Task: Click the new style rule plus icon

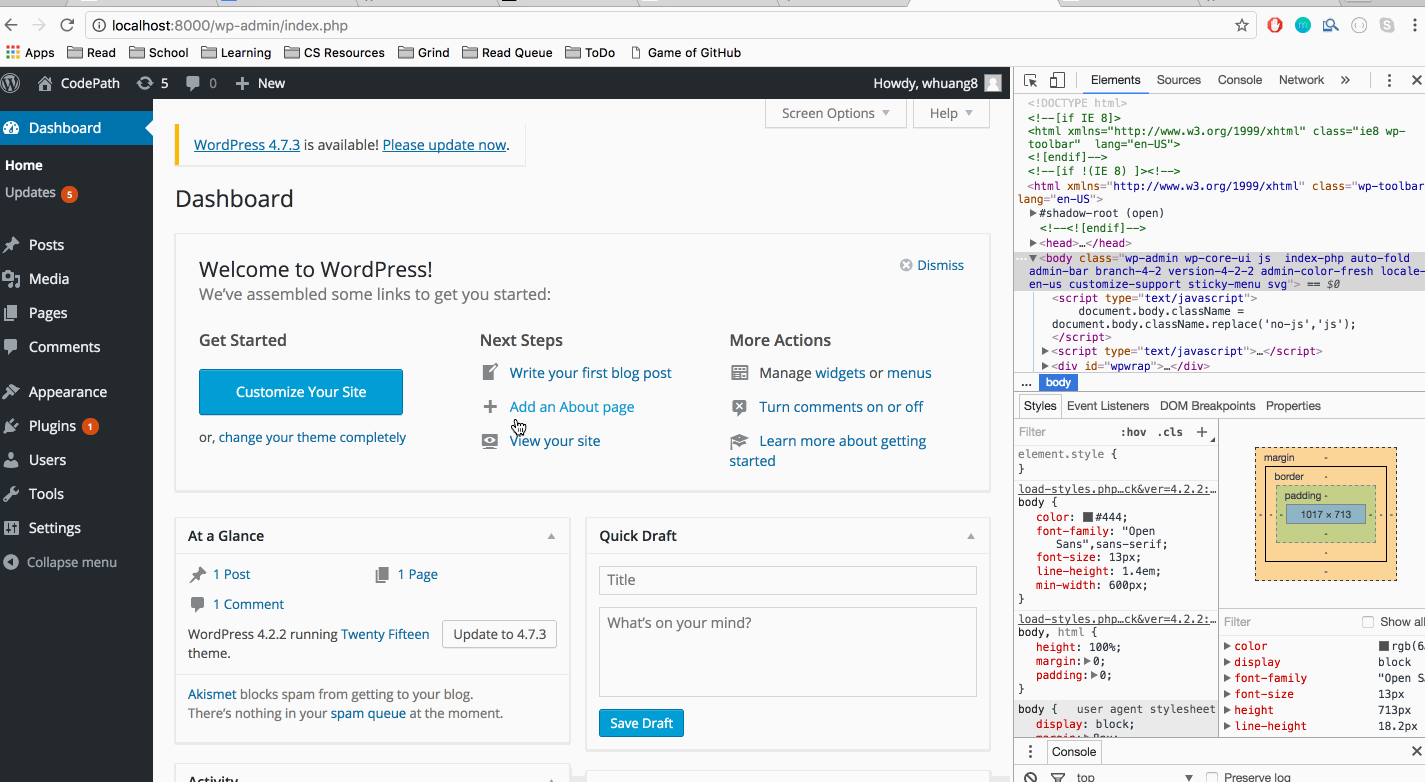Action: pyautogui.click(x=1202, y=432)
